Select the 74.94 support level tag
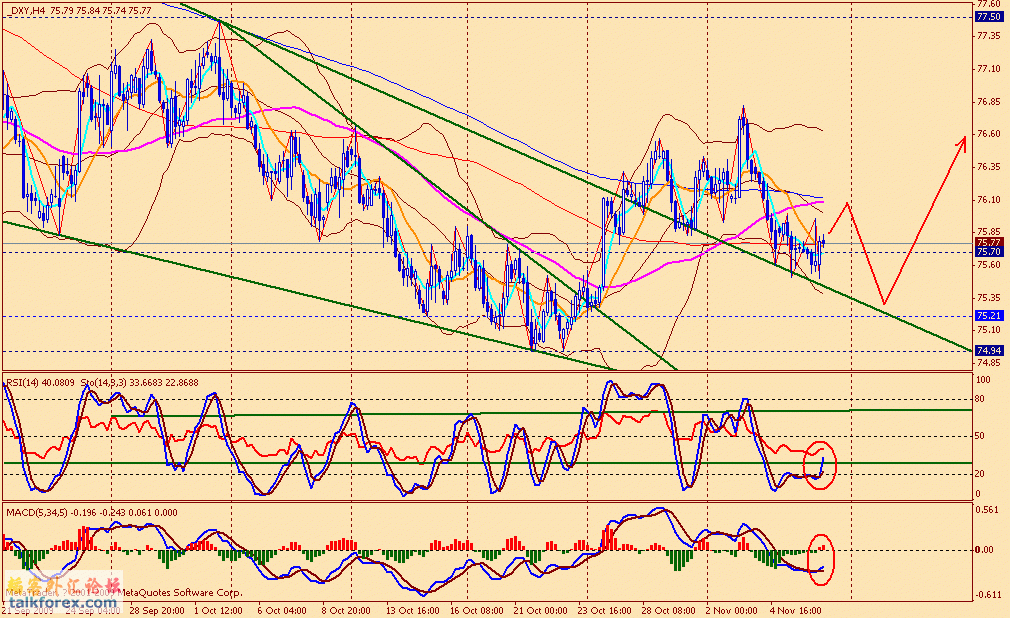 point(989,351)
